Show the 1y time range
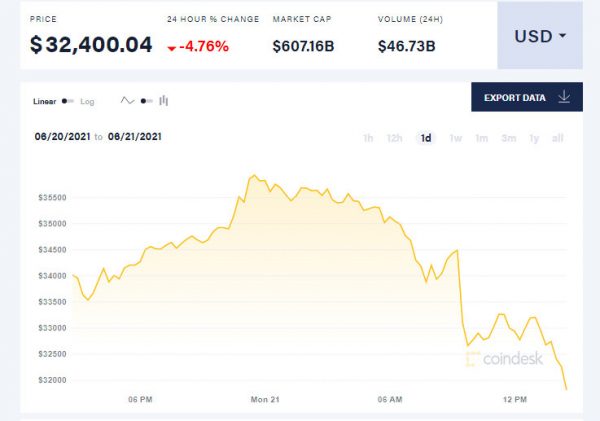The width and height of the screenshot is (600, 421). 534,138
